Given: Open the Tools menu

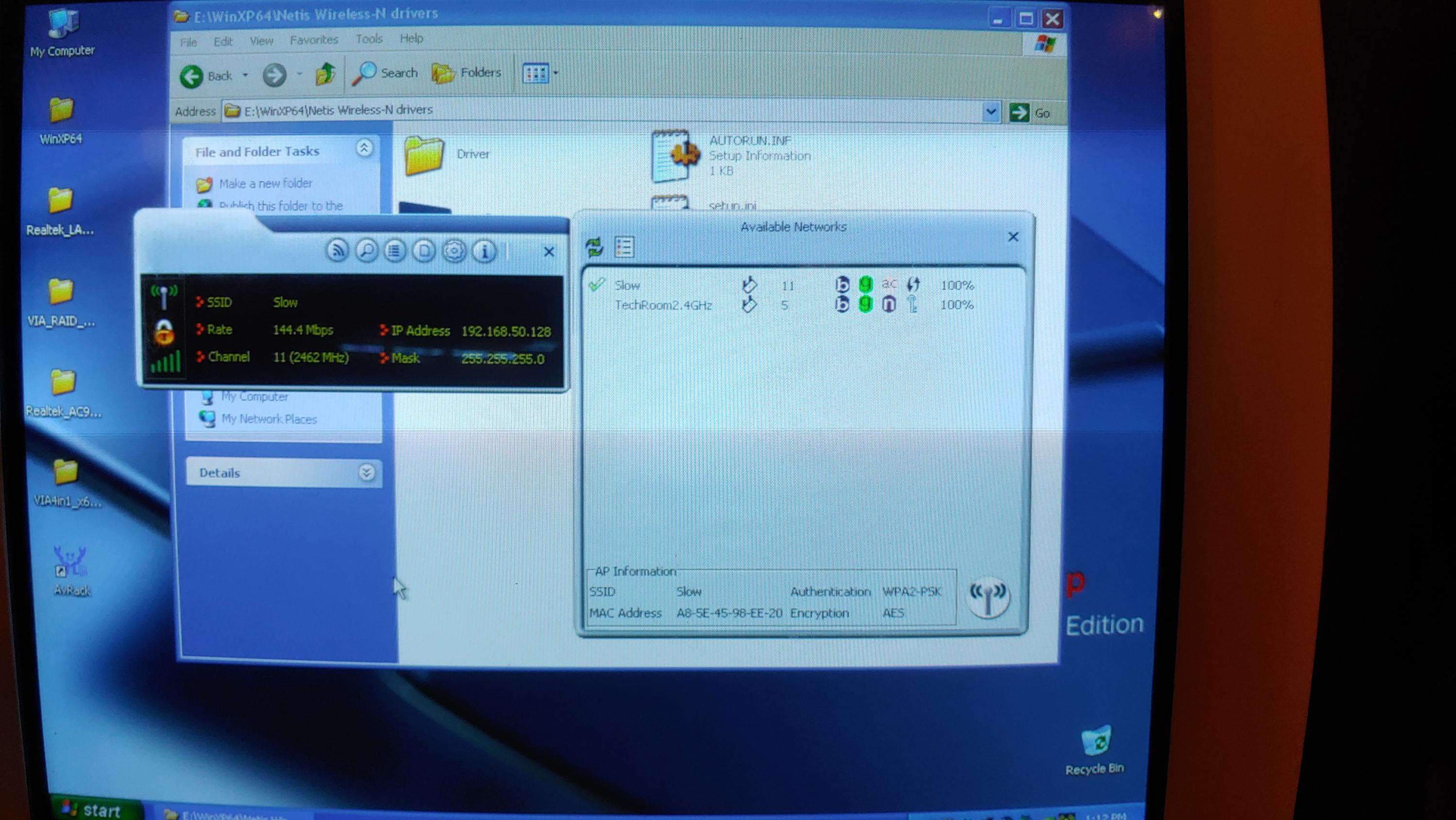Looking at the screenshot, I should (x=369, y=39).
